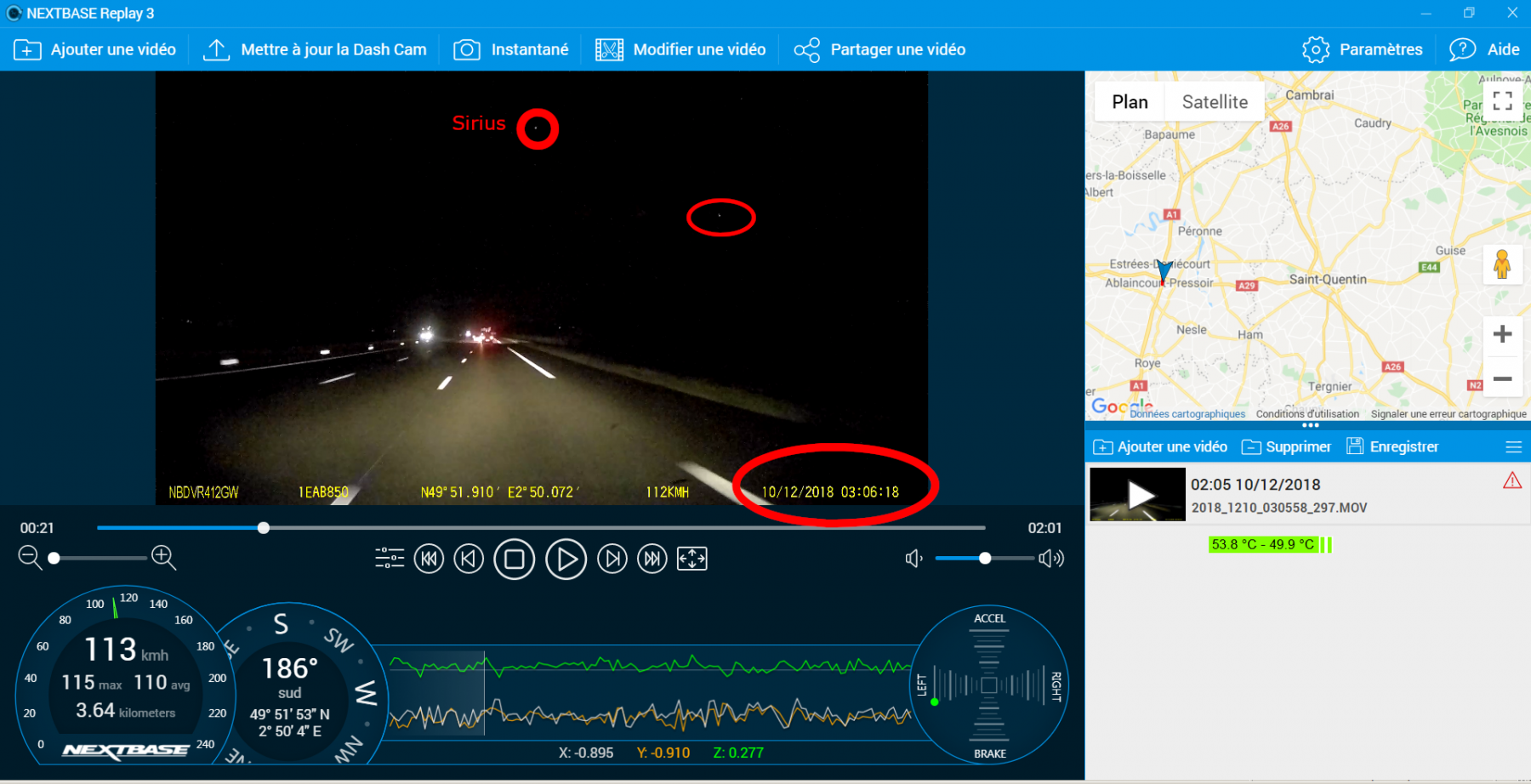This screenshot has height=784, width=1531.
Task: Click Enregistrer in the playlist bar
Action: point(1392,447)
